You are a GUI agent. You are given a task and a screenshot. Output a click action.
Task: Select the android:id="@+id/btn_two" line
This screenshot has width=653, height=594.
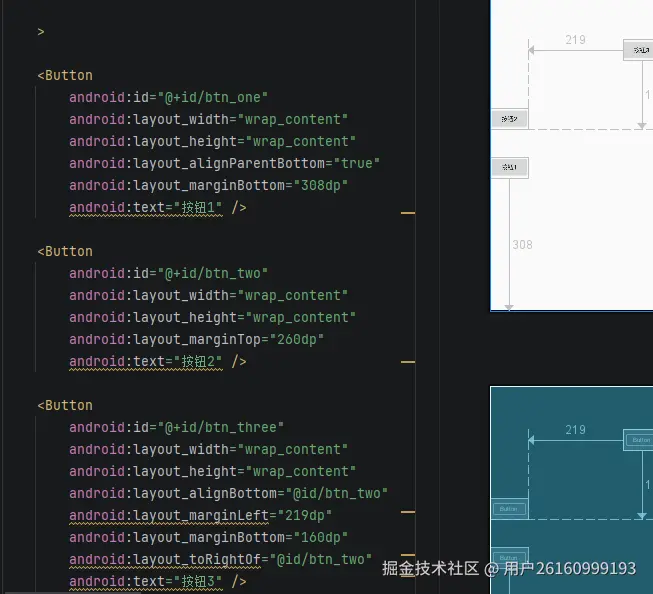[x=168, y=274]
